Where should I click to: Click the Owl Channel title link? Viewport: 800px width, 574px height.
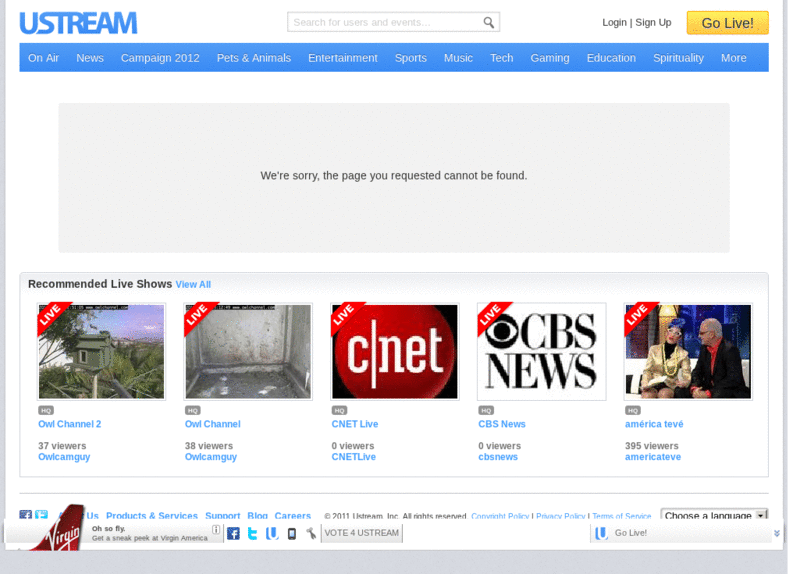pos(213,424)
